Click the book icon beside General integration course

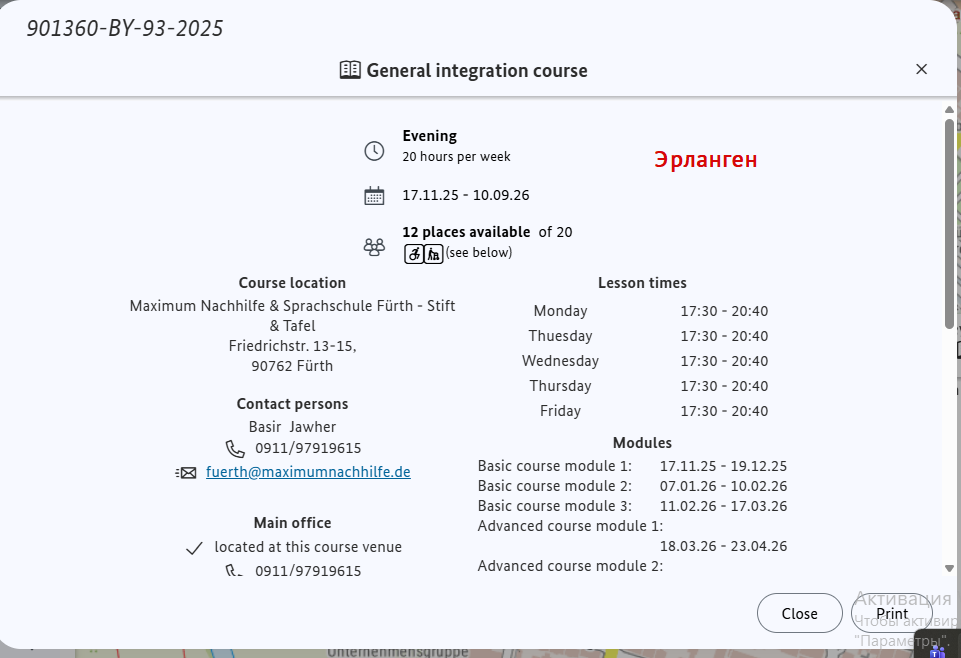pyautogui.click(x=350, y=70)
